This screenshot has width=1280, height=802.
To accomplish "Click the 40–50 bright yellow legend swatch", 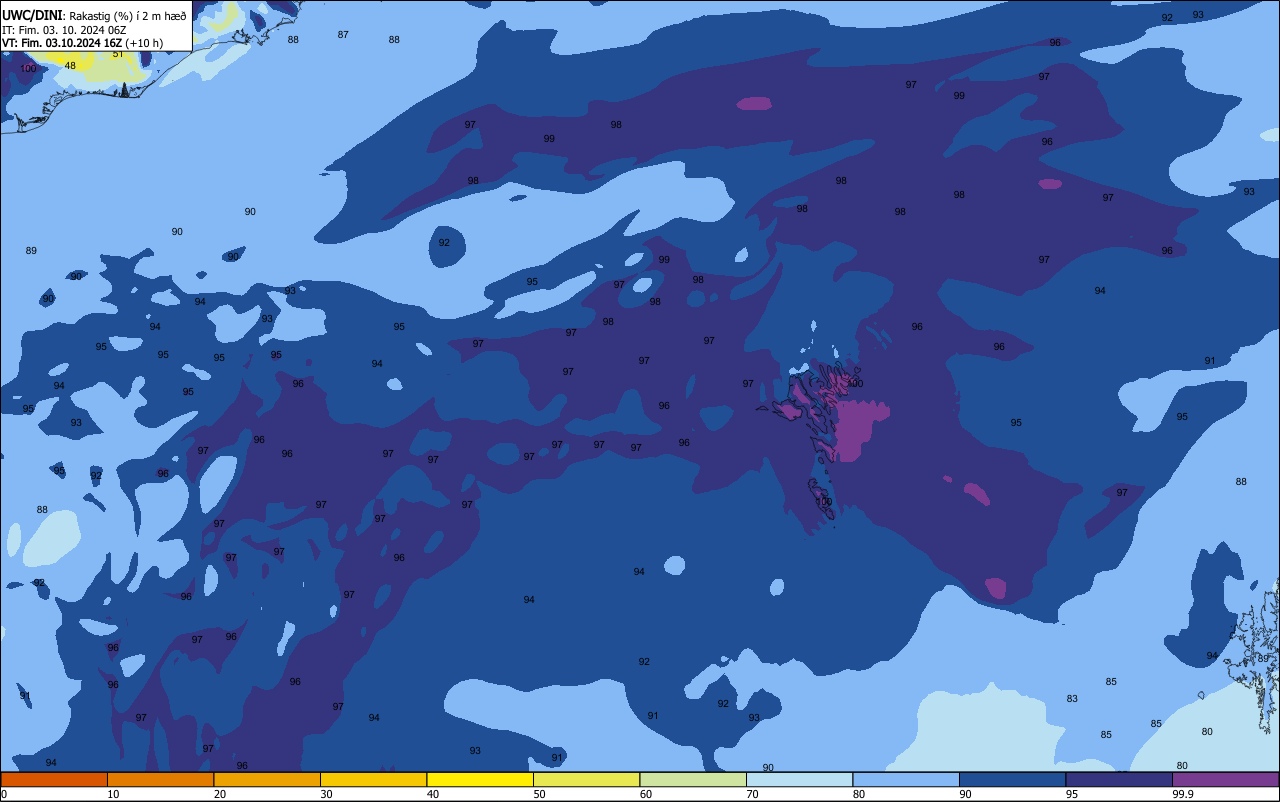I will (480, 779).
